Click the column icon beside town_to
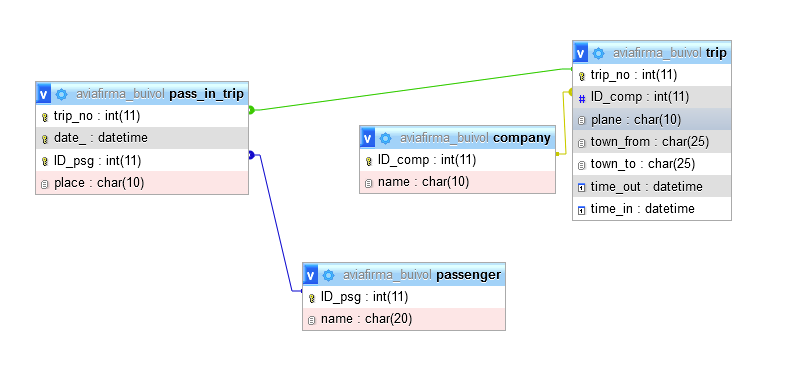 (x=582, y=165)
